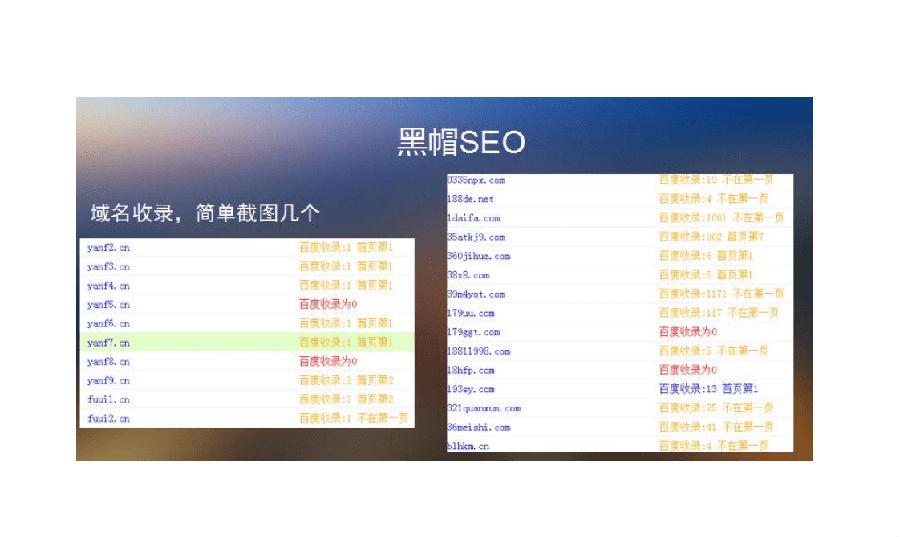Select the fuui2.cn domain entry
900x537 pixels.
point(108,418)
